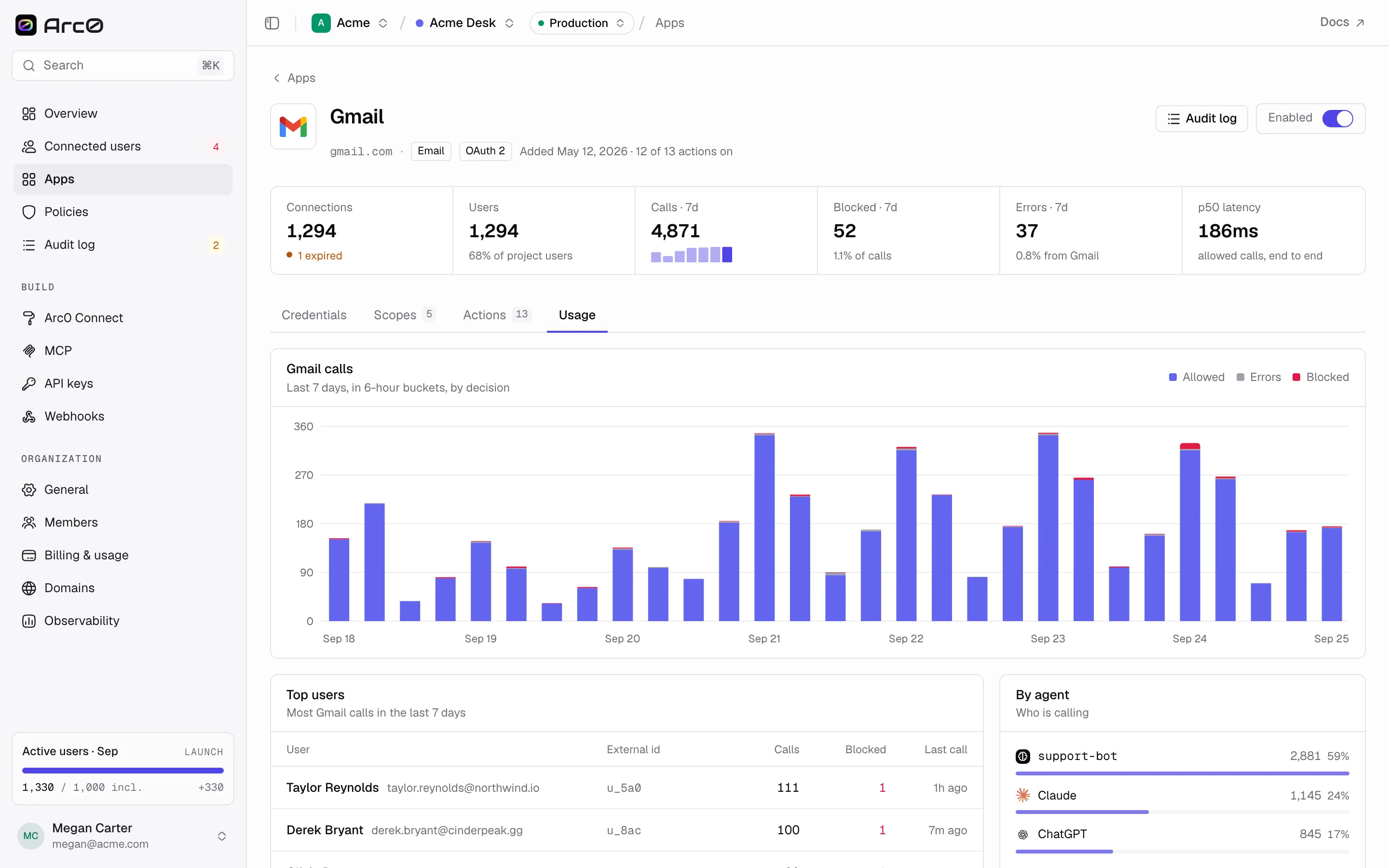Click the Overview grid icon

click(29, 114)
